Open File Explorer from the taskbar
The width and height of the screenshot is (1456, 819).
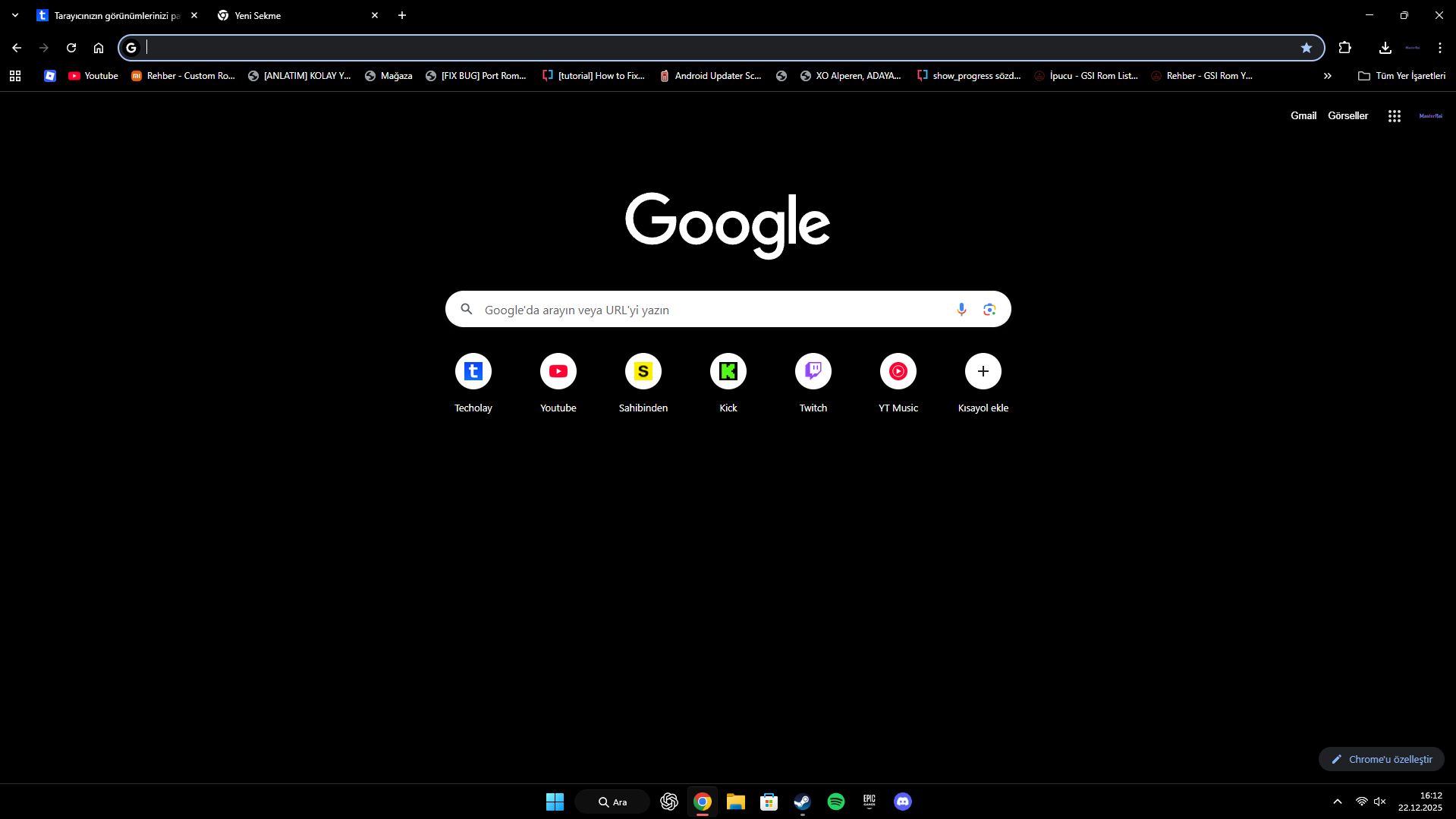735,802
